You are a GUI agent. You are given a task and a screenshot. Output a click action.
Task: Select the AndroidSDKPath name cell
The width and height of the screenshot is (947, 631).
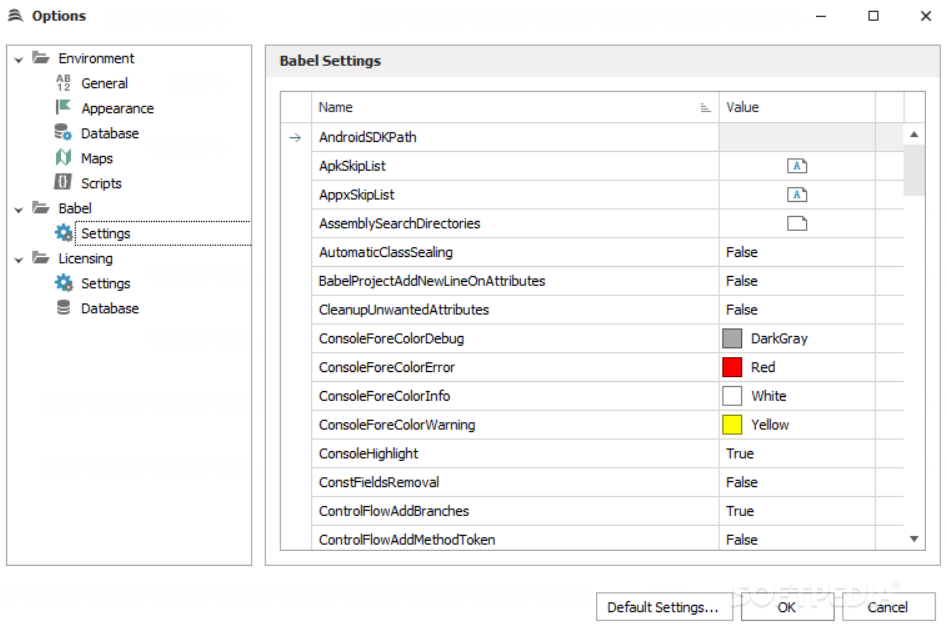(515, 137)
